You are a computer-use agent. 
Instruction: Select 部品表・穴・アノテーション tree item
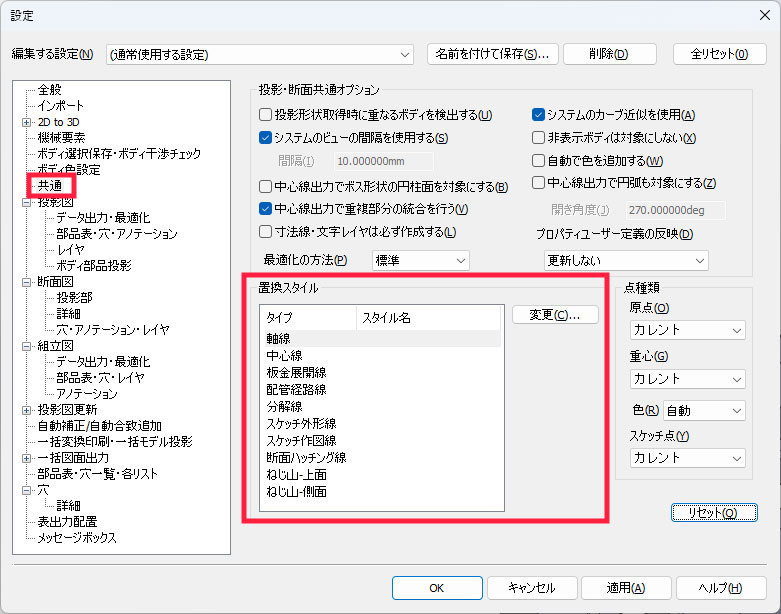pos(117,234)
